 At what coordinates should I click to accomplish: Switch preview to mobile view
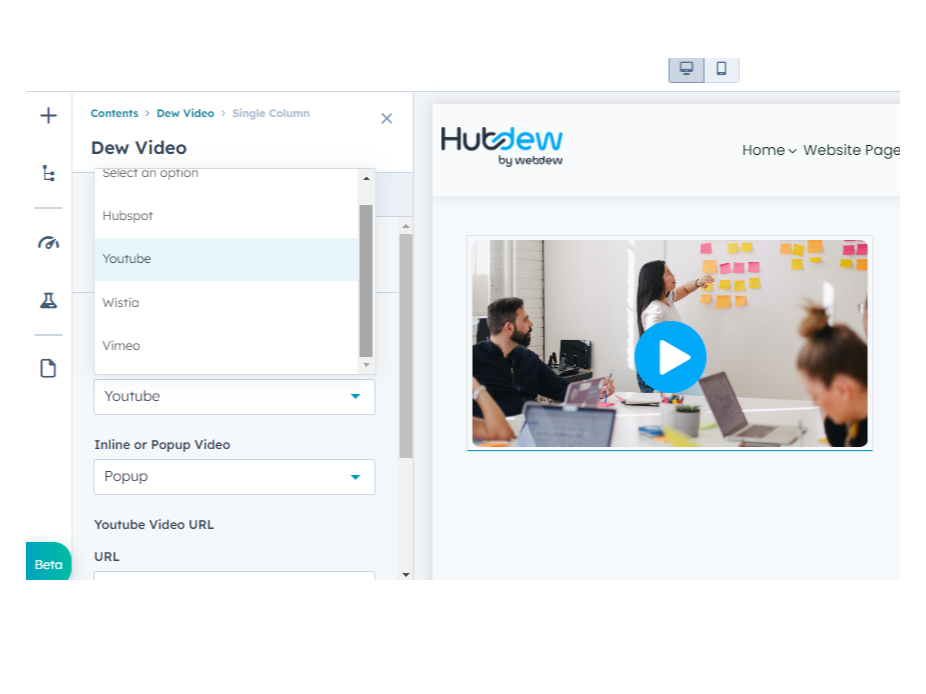coord(722,70)
